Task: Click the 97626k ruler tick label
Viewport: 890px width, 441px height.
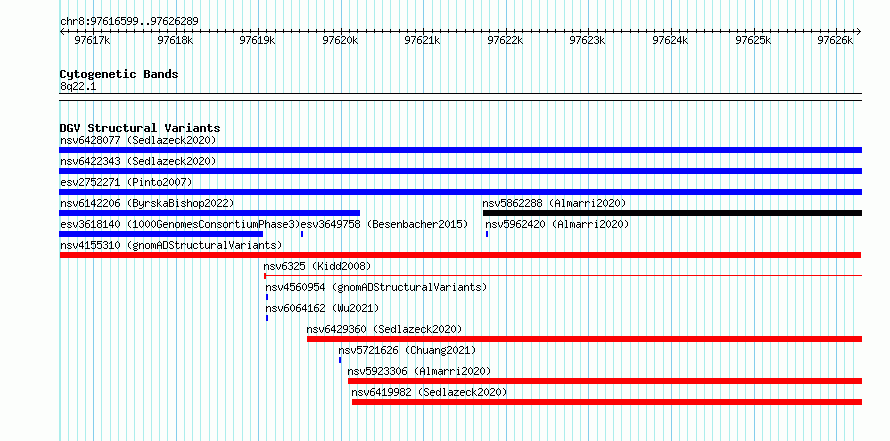Action: tap(836, 40)
